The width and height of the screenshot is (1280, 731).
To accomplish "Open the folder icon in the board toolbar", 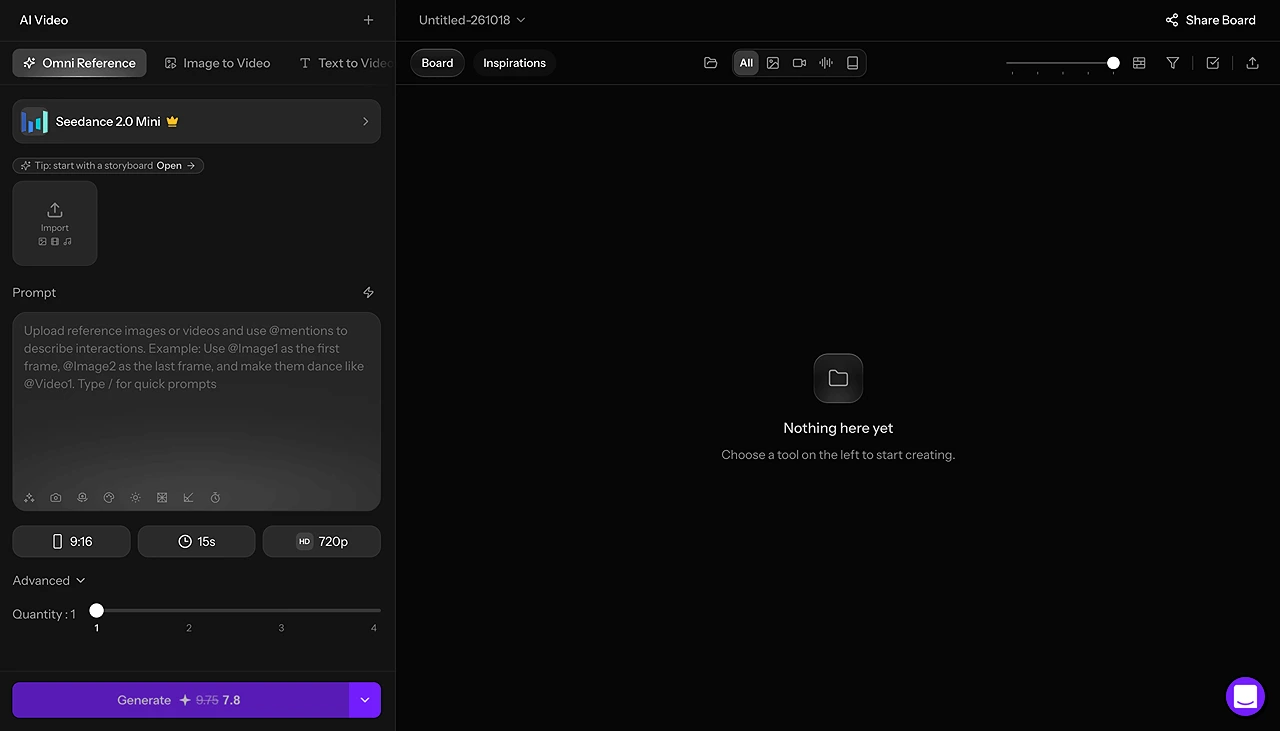I will coord(711,63).
